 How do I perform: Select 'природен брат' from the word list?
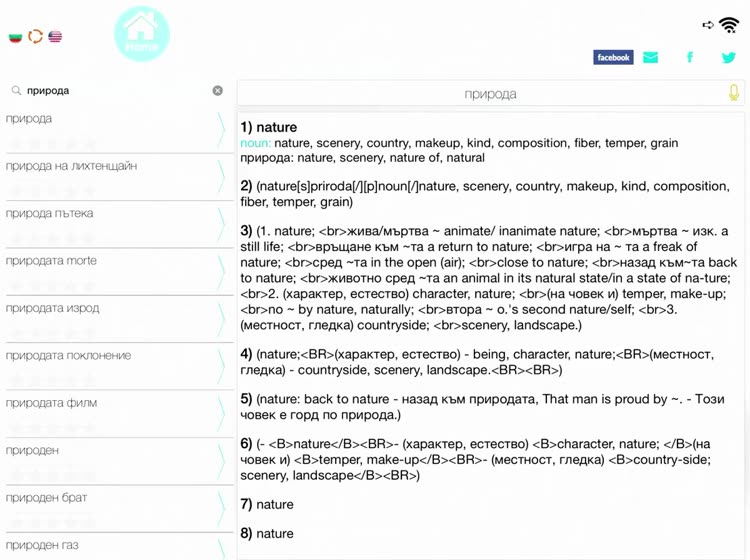pyautogui.click(x=100, y=498)
